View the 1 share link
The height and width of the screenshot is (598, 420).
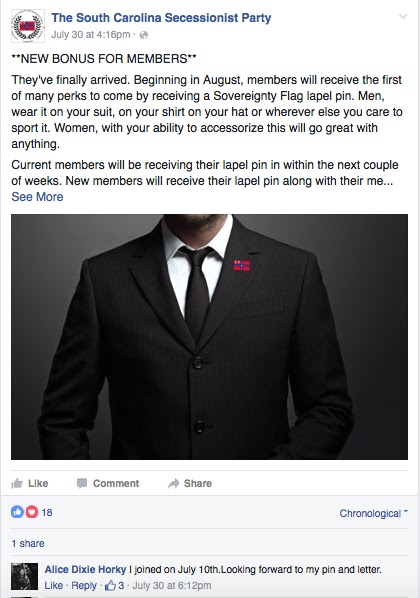(28, 543)
